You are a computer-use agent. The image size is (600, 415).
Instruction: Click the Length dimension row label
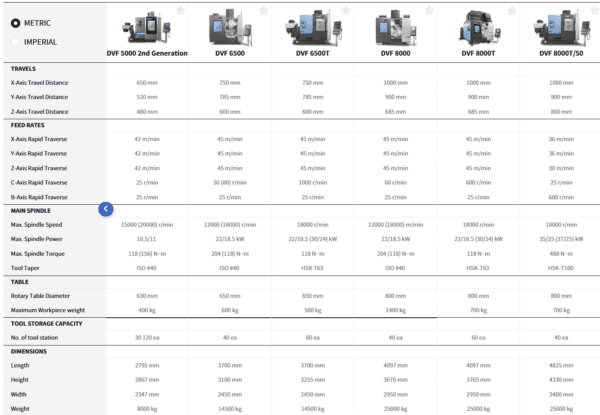(20, 365)
